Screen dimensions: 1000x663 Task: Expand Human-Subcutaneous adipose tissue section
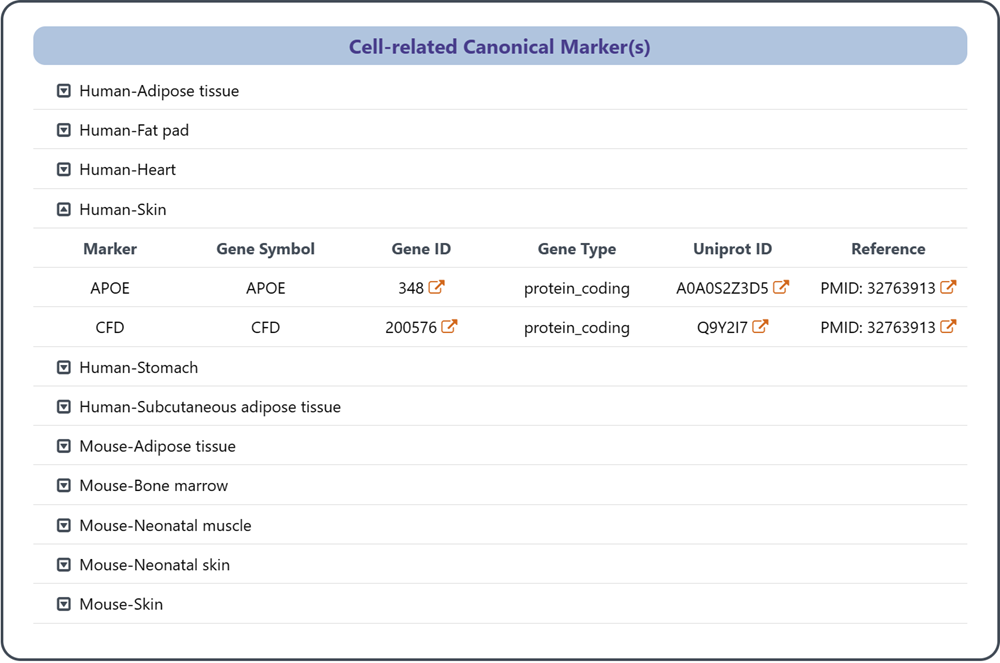64,407
